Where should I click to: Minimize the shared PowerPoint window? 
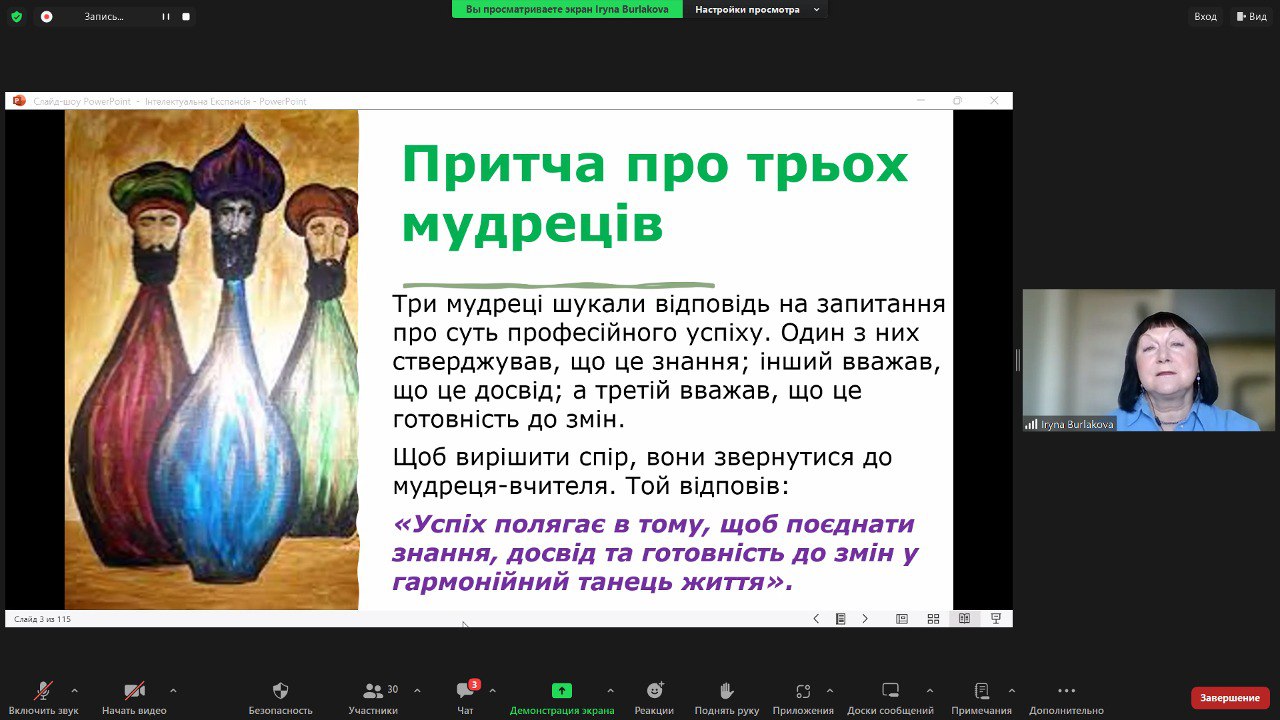921,101
